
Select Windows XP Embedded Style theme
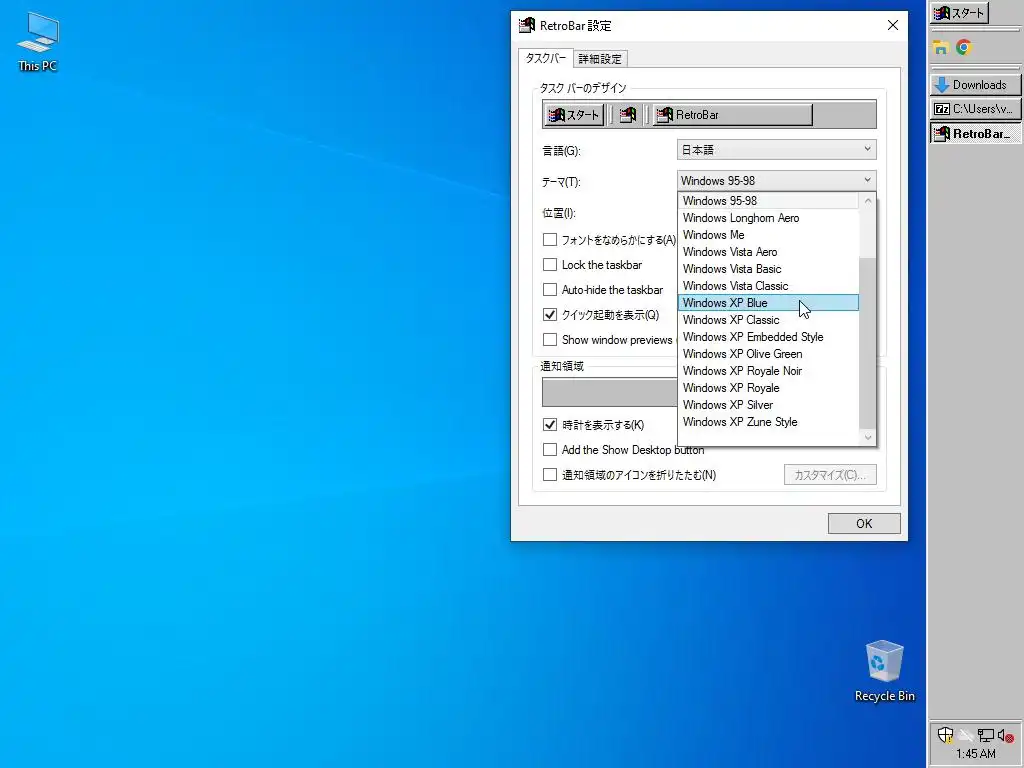click(x=769, y=336)
